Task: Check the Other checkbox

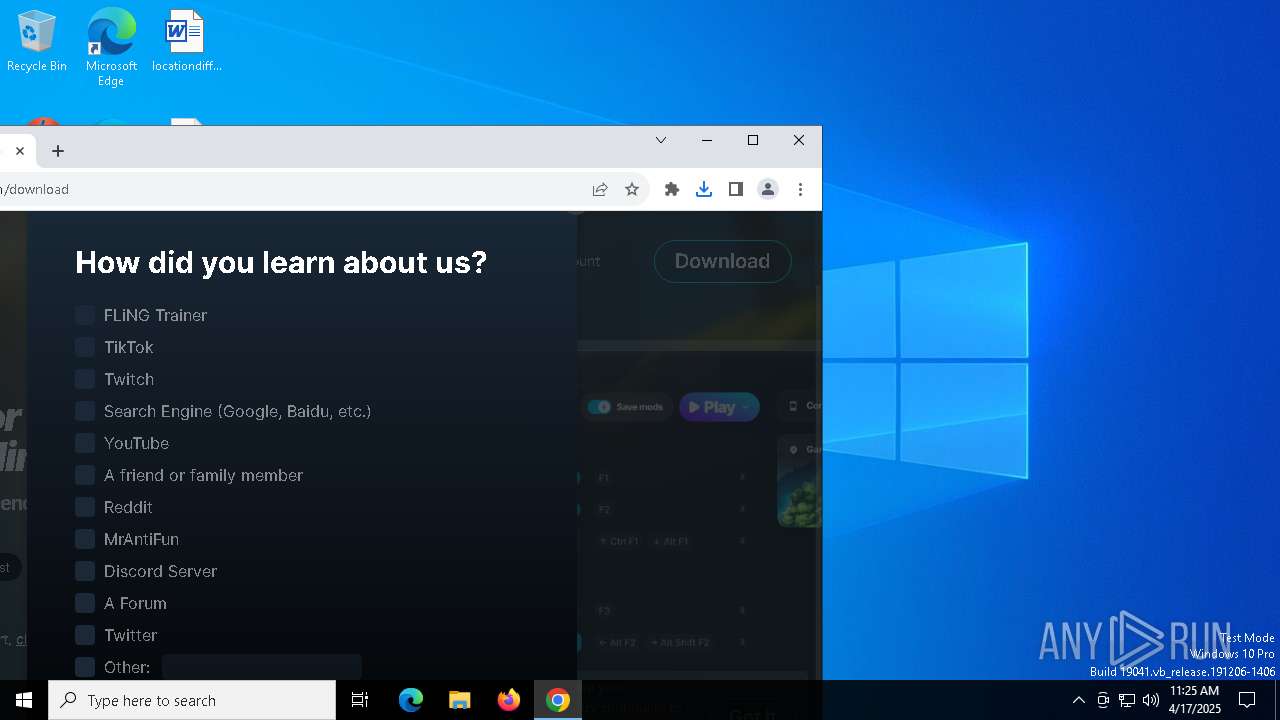Action: pos(85,667)
